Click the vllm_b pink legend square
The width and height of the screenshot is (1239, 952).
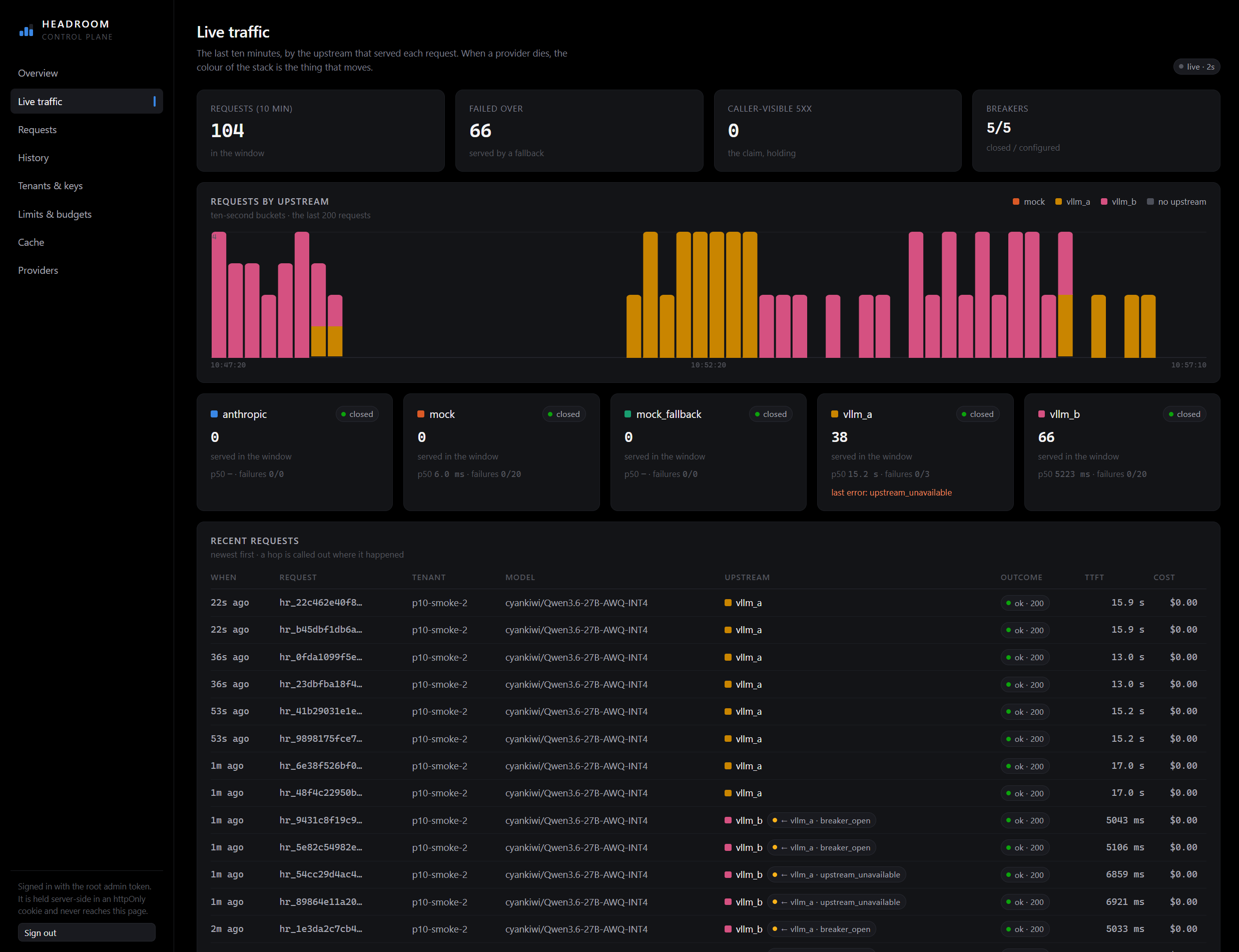pyautogui.click(x=1103, y=202)
